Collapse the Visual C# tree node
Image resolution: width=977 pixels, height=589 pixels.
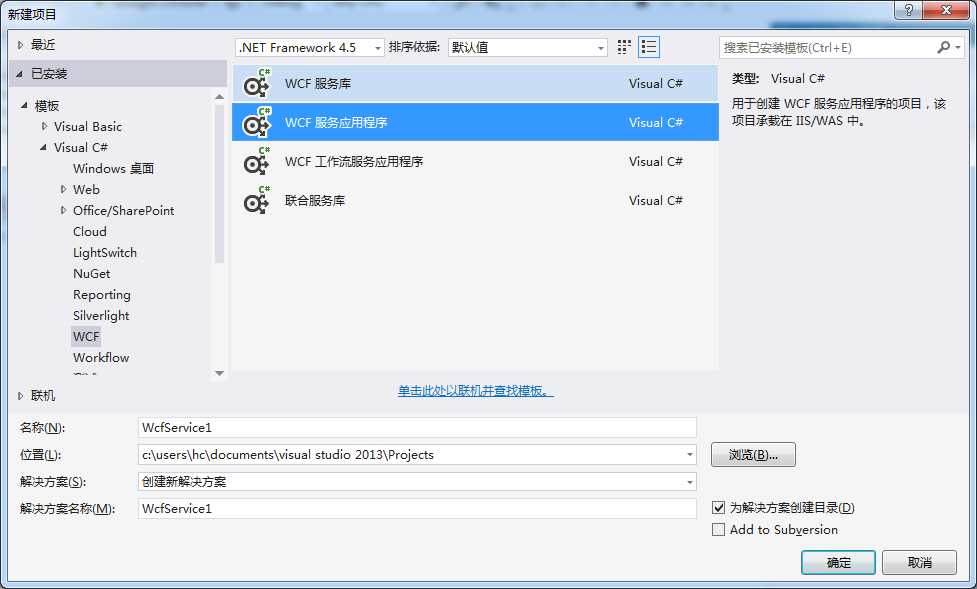[44, 148]
